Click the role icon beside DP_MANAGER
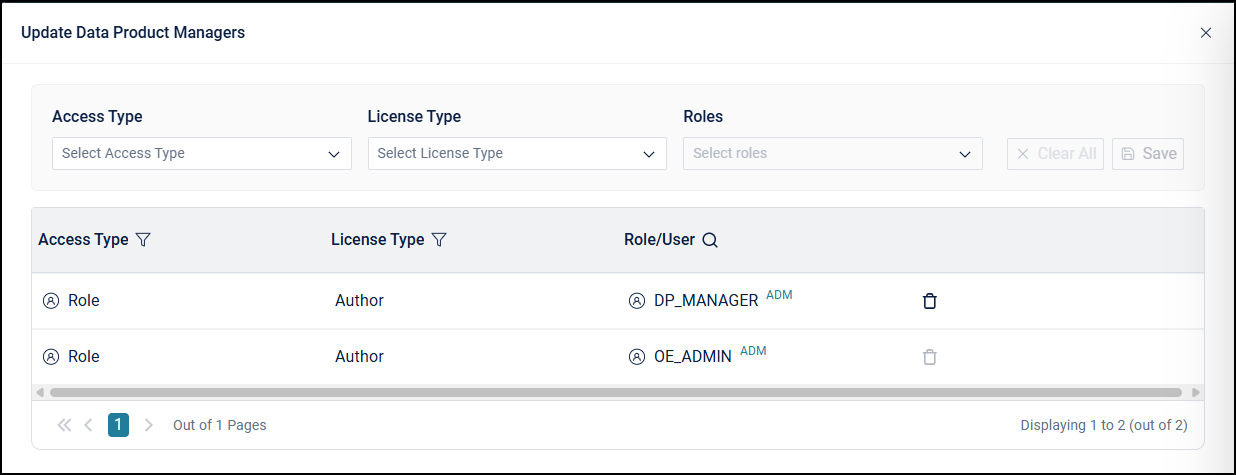1236x475 pixels. pos(637,301)
